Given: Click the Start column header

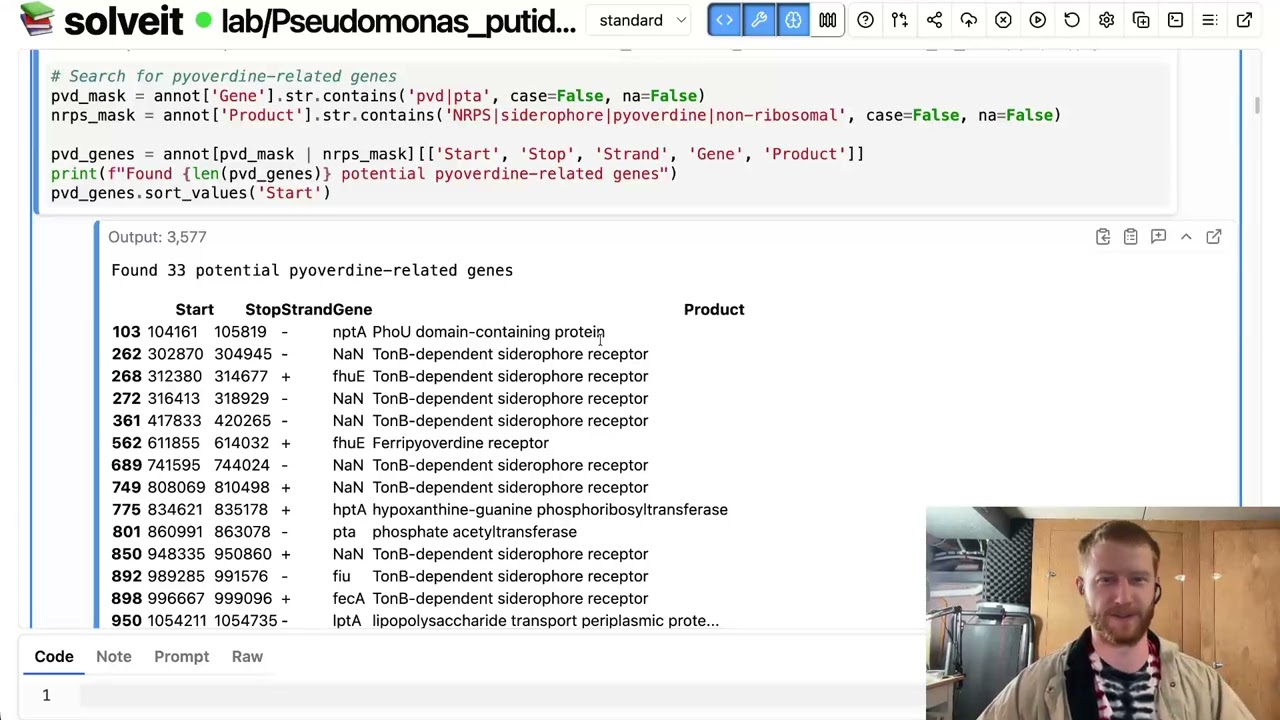Looking at the screenshot, I should (194, 309).
